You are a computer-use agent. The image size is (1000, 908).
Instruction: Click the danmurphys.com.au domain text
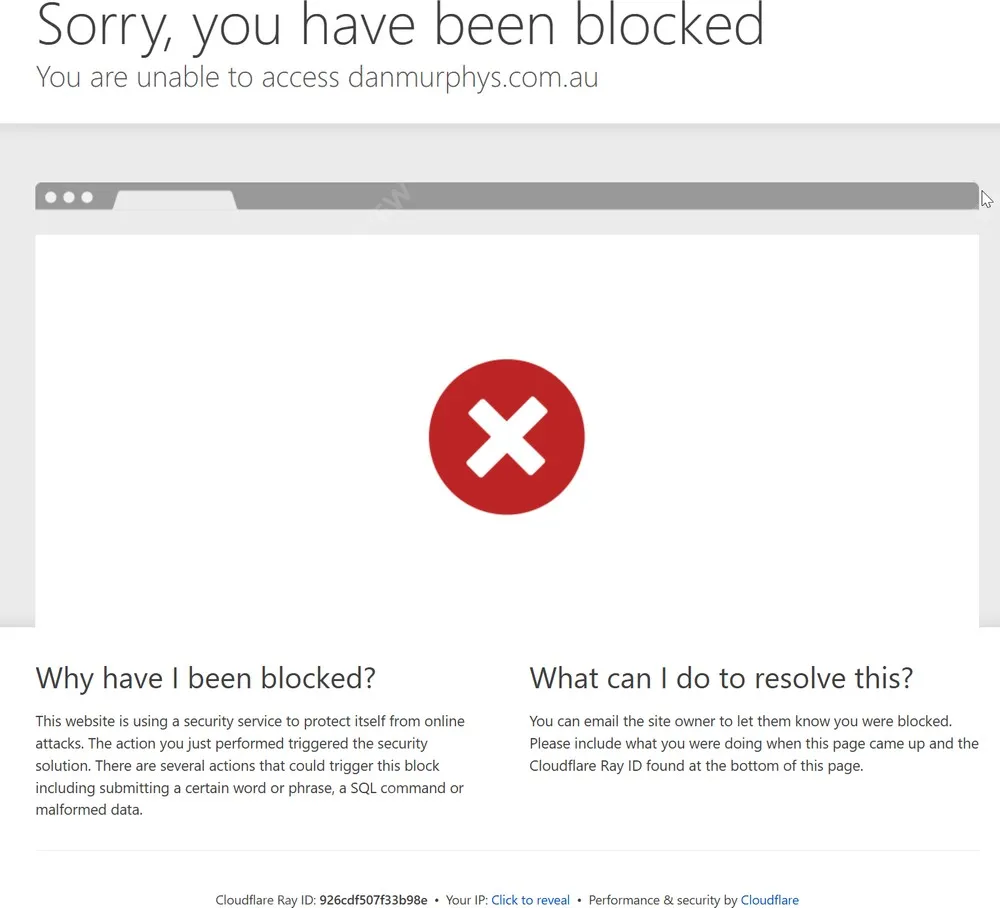click(x=473, y=77)
